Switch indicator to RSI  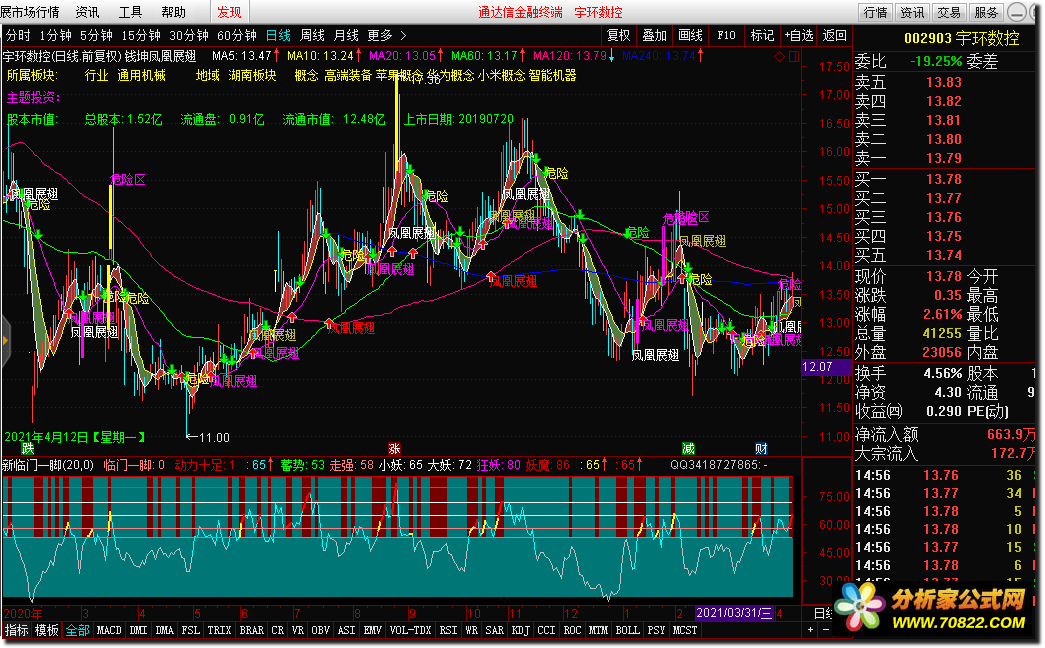point(449,630)
